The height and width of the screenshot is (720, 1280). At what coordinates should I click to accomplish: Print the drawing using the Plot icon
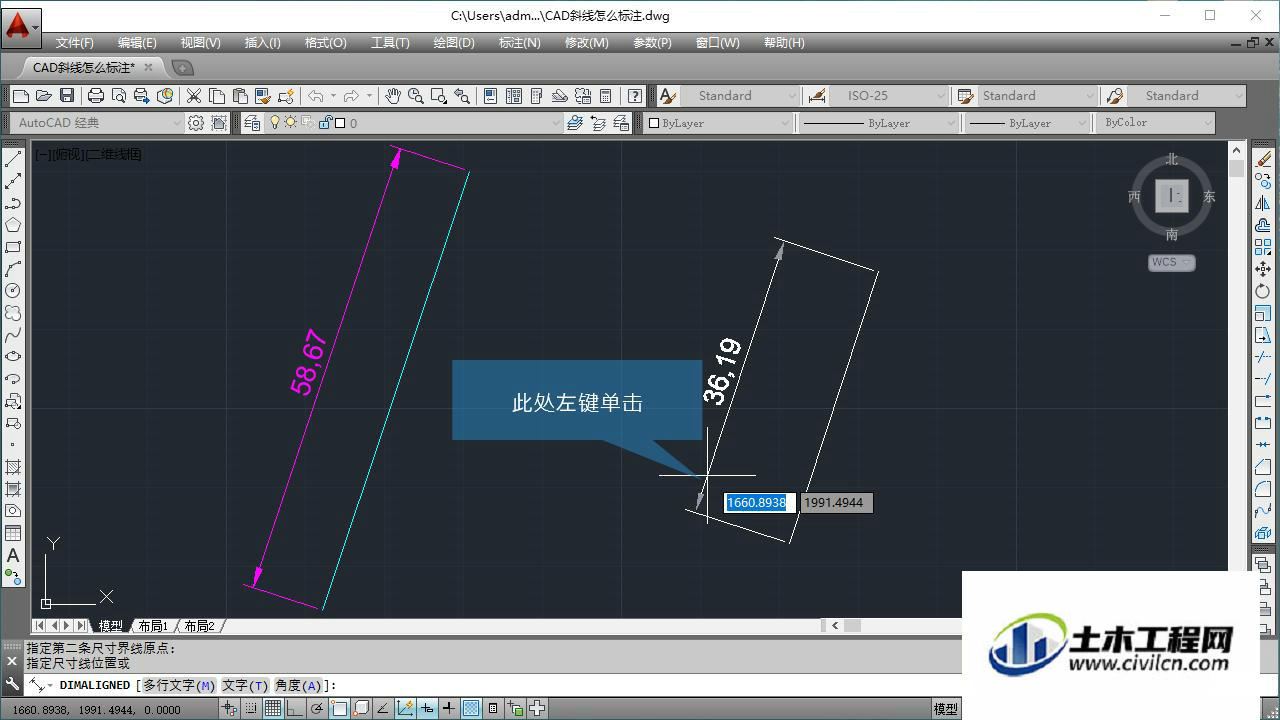[x=96, y=96]
